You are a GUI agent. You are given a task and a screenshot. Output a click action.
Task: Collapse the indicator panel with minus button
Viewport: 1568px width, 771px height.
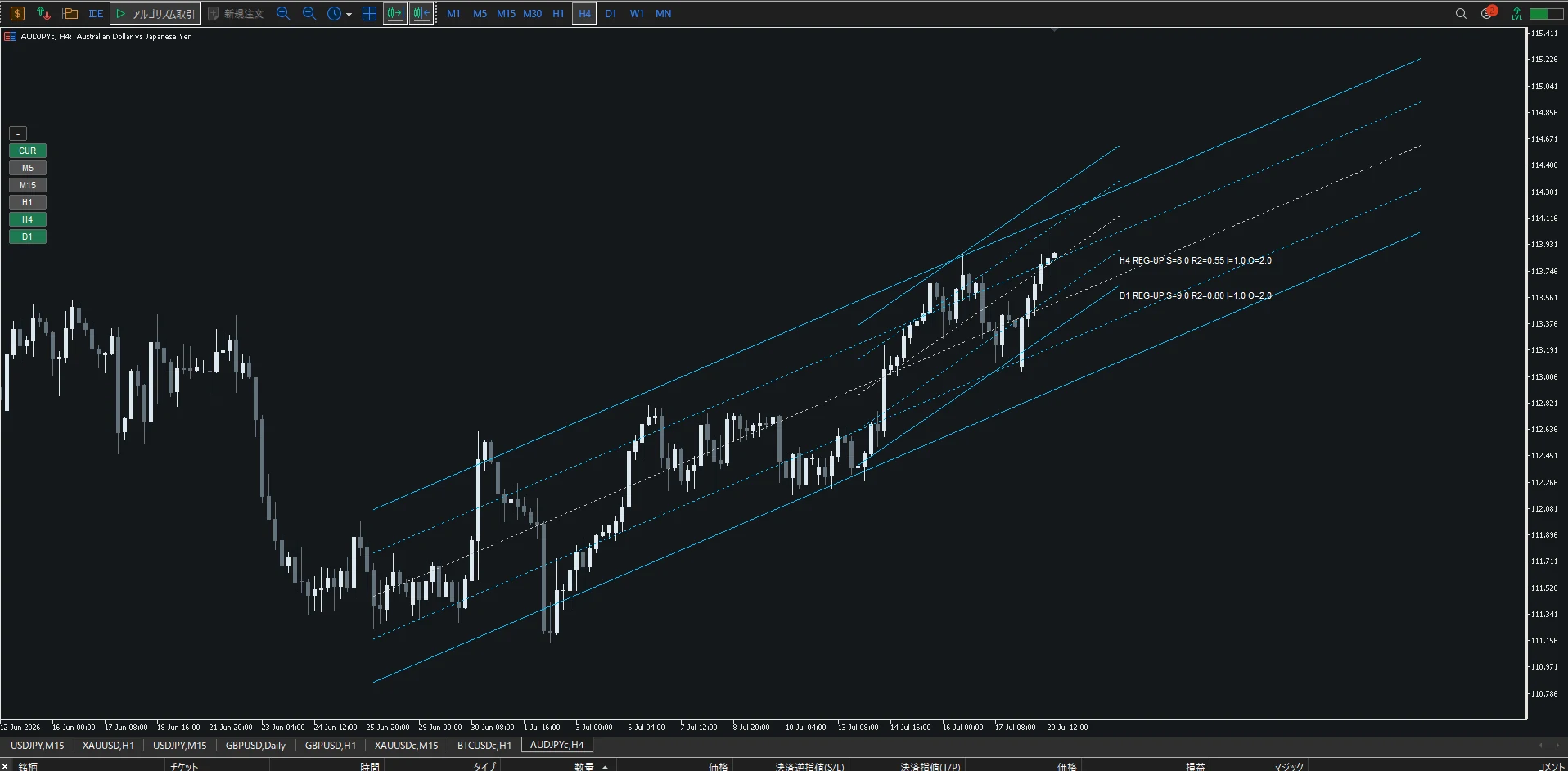(18, 133)
